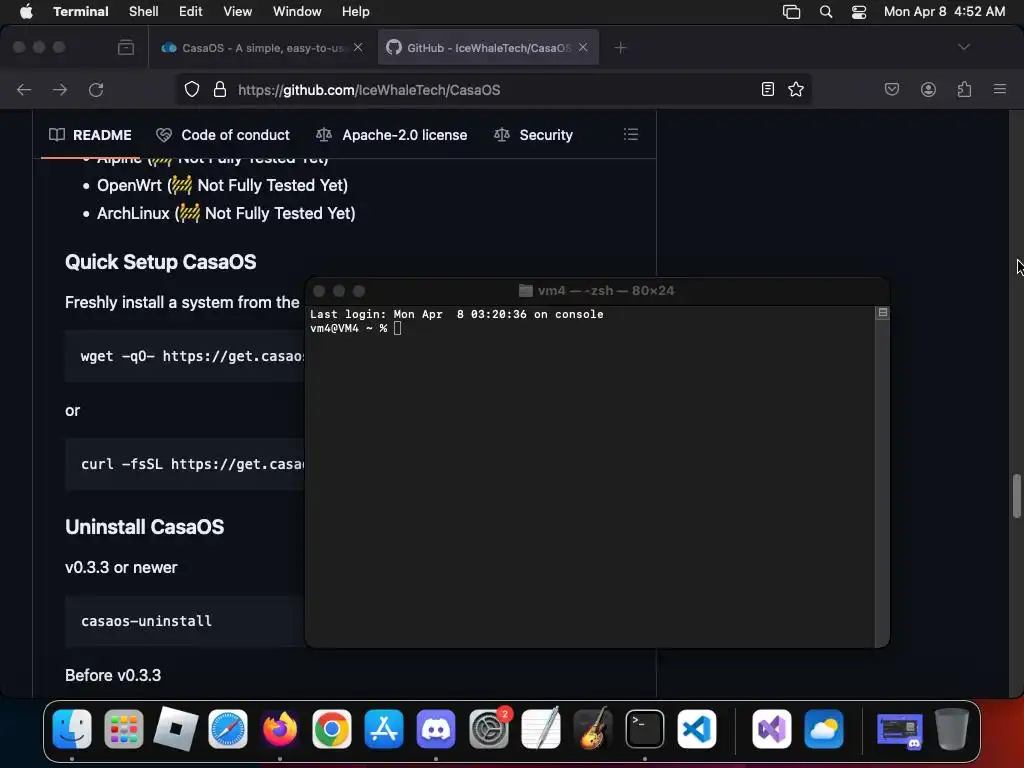This screenshot has width=1024, height=768.
Task: Close the GitHub CasaOS tab
Action: pyautogui.click(x=583, y=47)
